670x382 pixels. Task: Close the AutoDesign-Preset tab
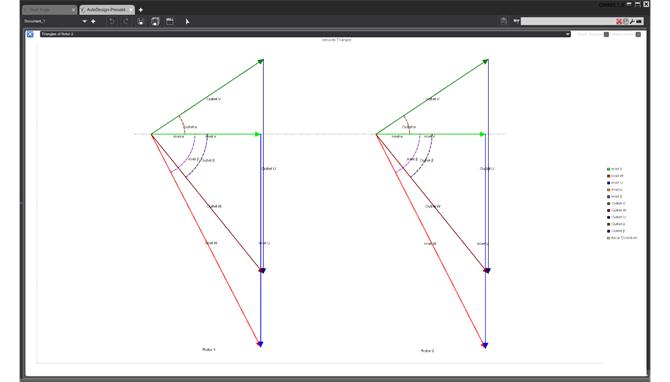tap(131, 9)
